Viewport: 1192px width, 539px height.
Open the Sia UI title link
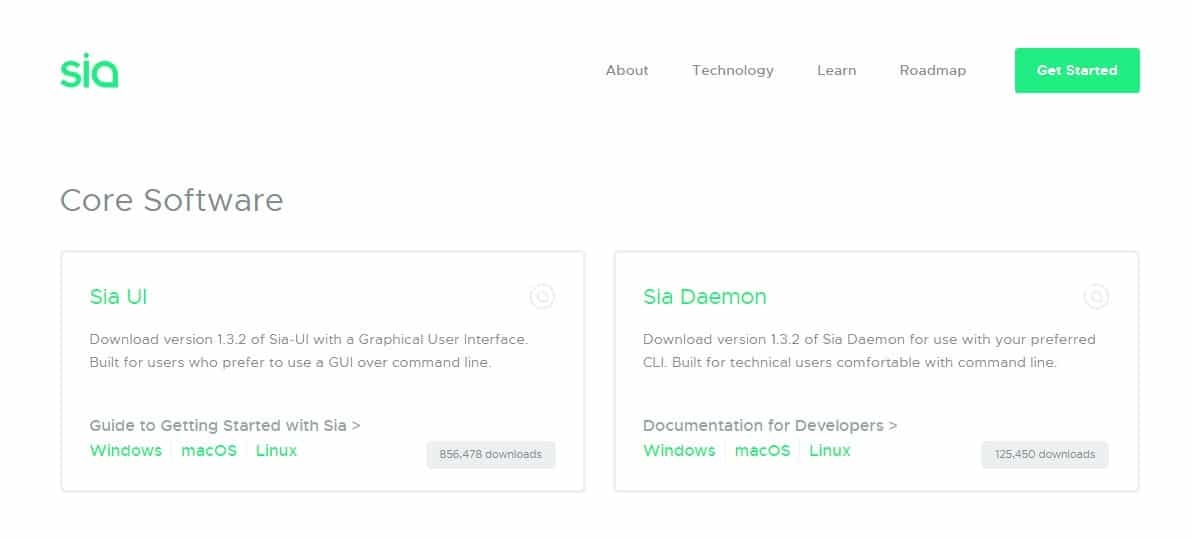[x=118, y=296]
